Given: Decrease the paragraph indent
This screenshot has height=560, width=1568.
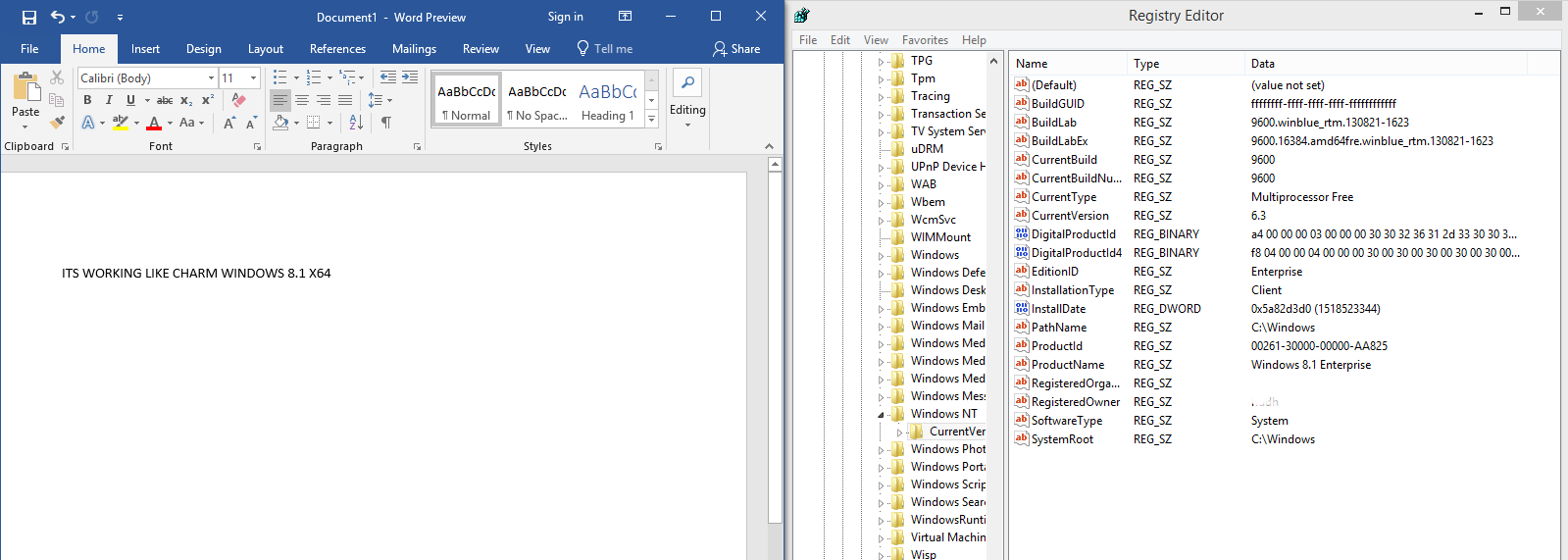Looking at the screenshot, I should point(388,76).
